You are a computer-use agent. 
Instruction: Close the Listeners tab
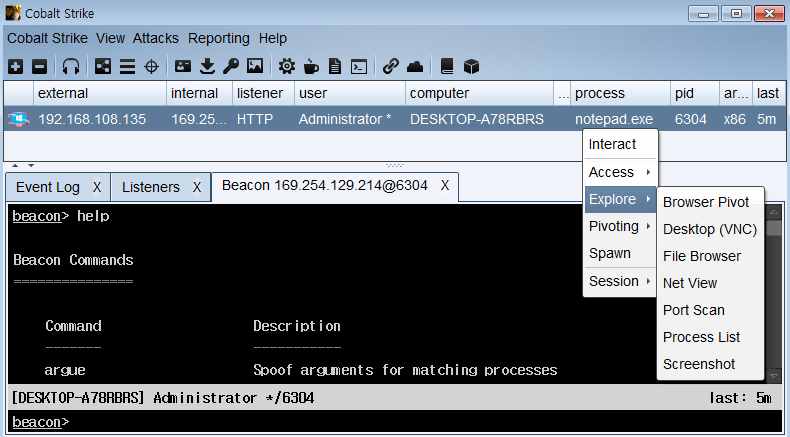[x=196, y=188]
